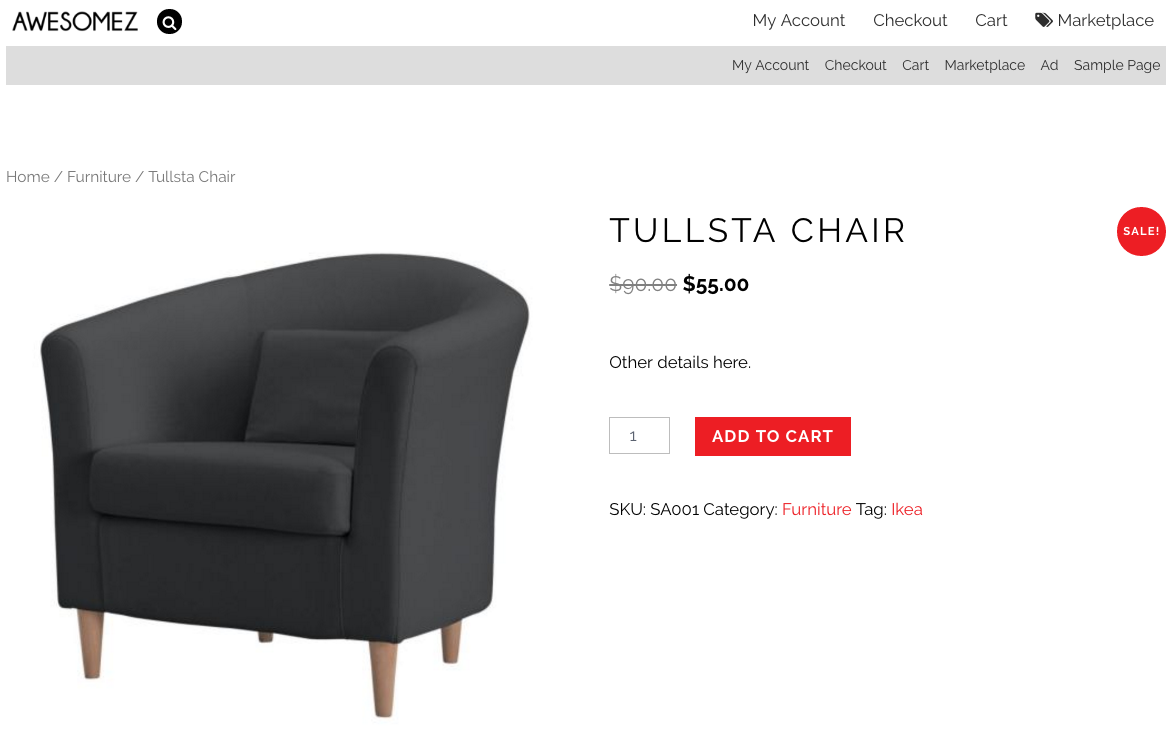The image size is (1175, 730).
Task: Open Furniture in breadcrumb trail
Action: [99, 177]
